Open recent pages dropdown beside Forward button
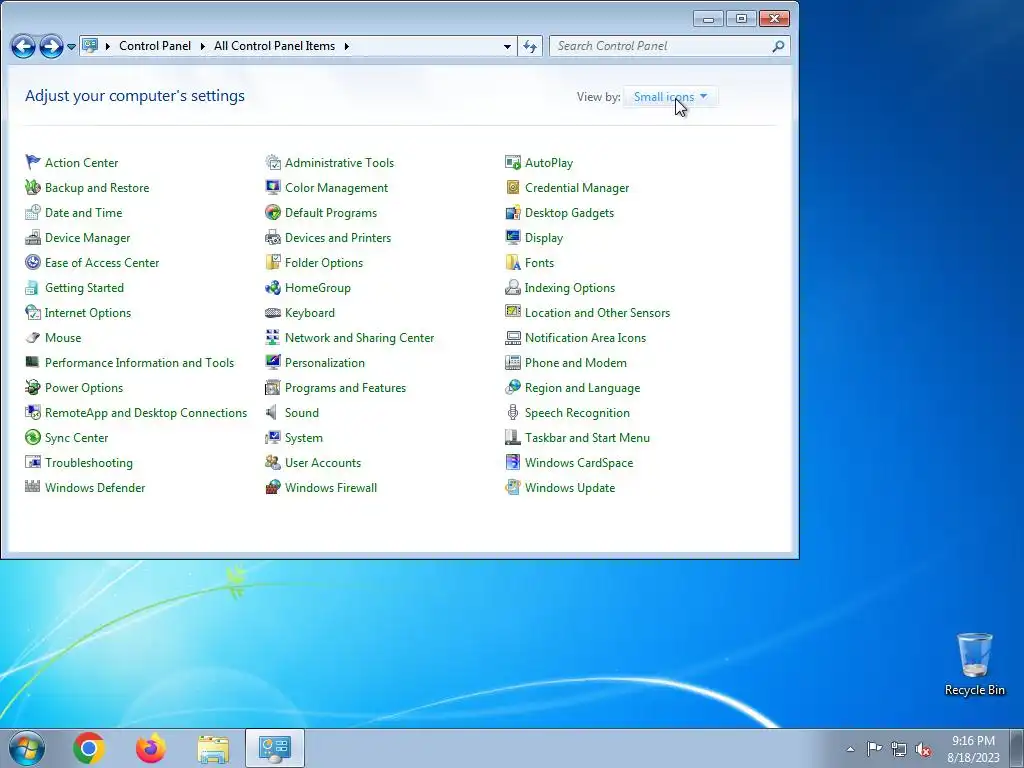This screenshot has width=1024, height=768. tap(71, 46)
